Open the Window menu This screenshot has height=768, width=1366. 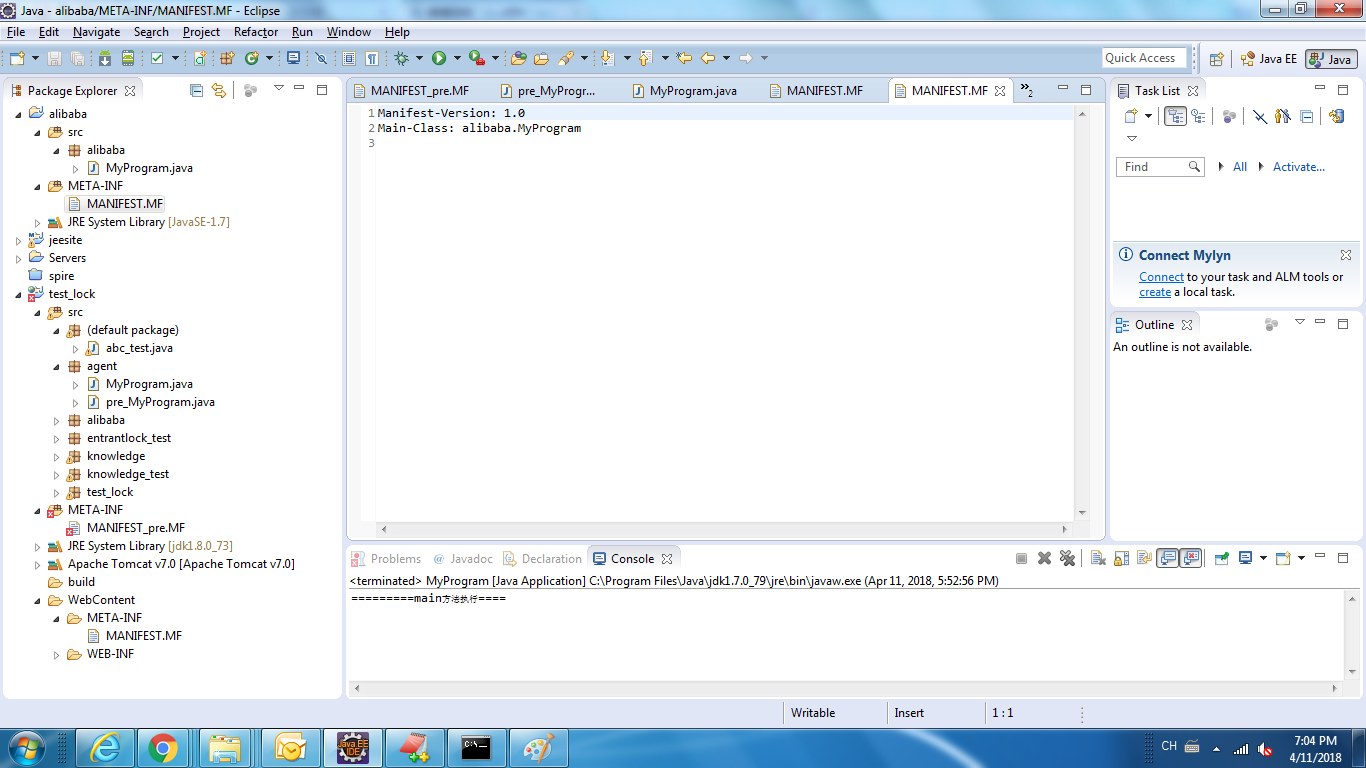tap(349, 32)
